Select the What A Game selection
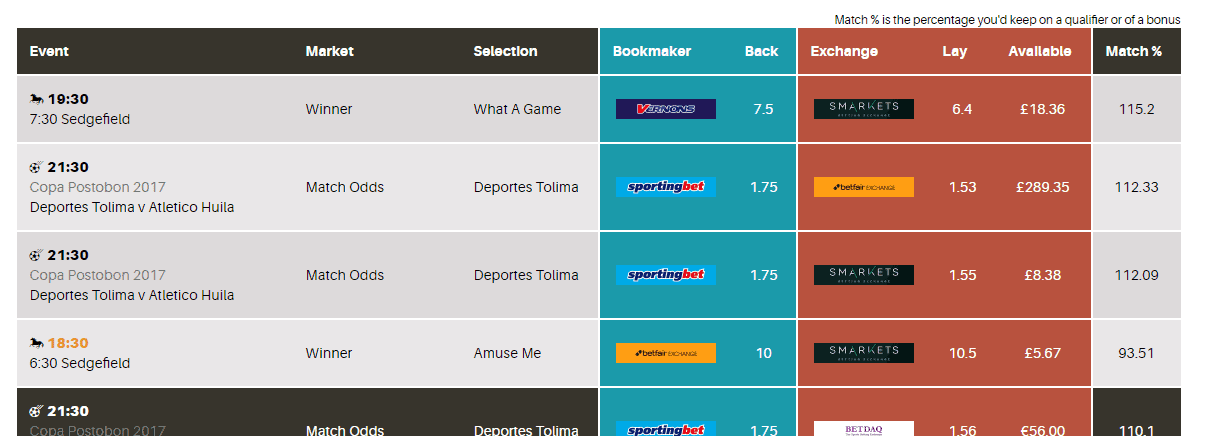 point(517,109)
